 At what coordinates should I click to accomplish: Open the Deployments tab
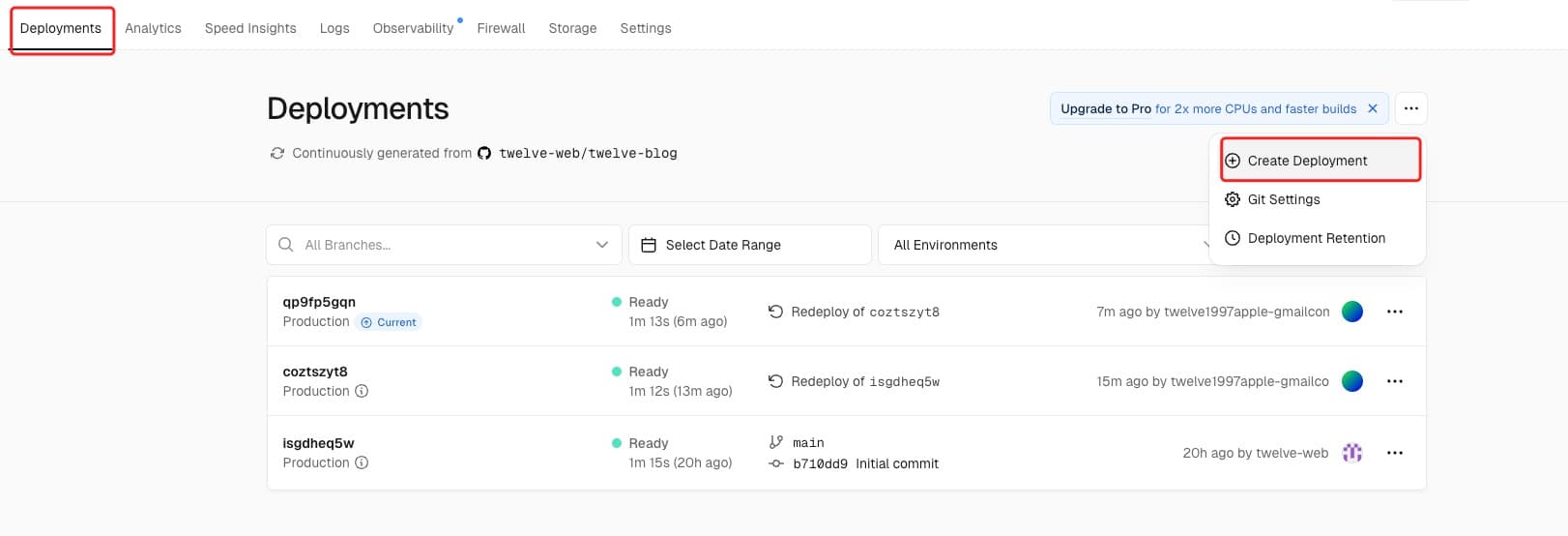tap(61, 28)
